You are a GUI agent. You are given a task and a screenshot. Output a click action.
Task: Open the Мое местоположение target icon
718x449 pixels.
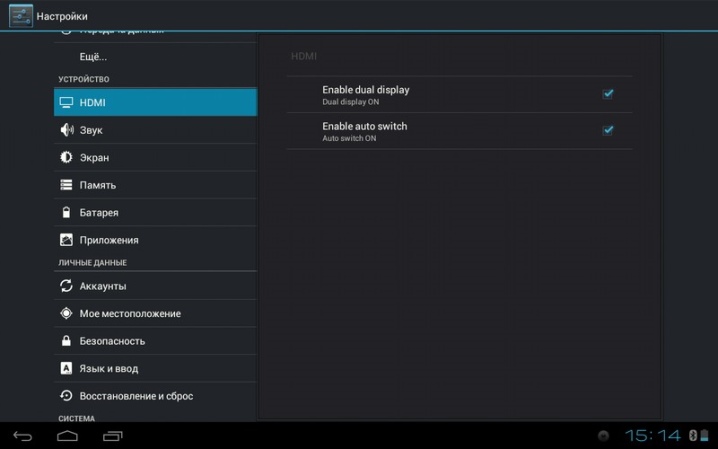click(66, 314)
